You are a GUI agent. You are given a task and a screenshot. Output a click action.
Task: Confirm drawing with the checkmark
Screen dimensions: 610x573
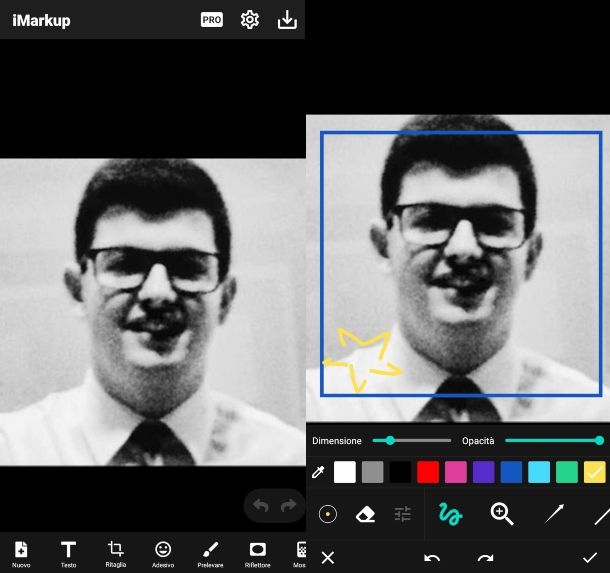coord(590,557)
